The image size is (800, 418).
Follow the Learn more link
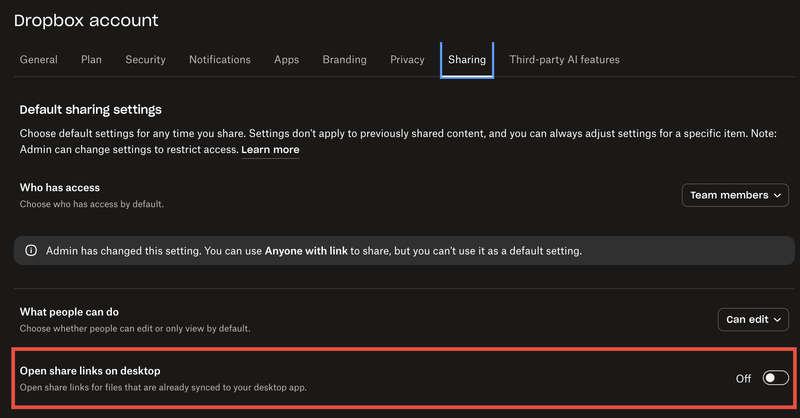[x=270, y=150]
